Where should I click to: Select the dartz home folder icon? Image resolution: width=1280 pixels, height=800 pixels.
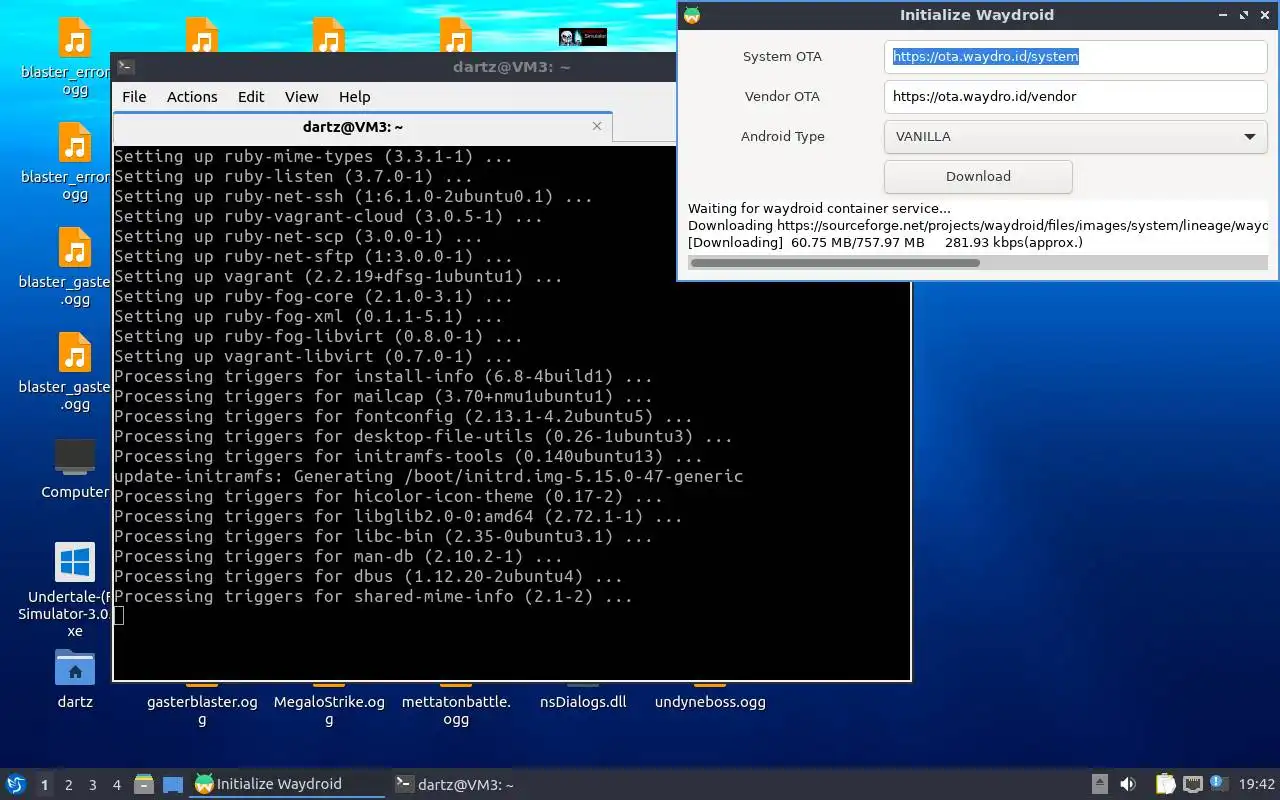tap(75, 678)
